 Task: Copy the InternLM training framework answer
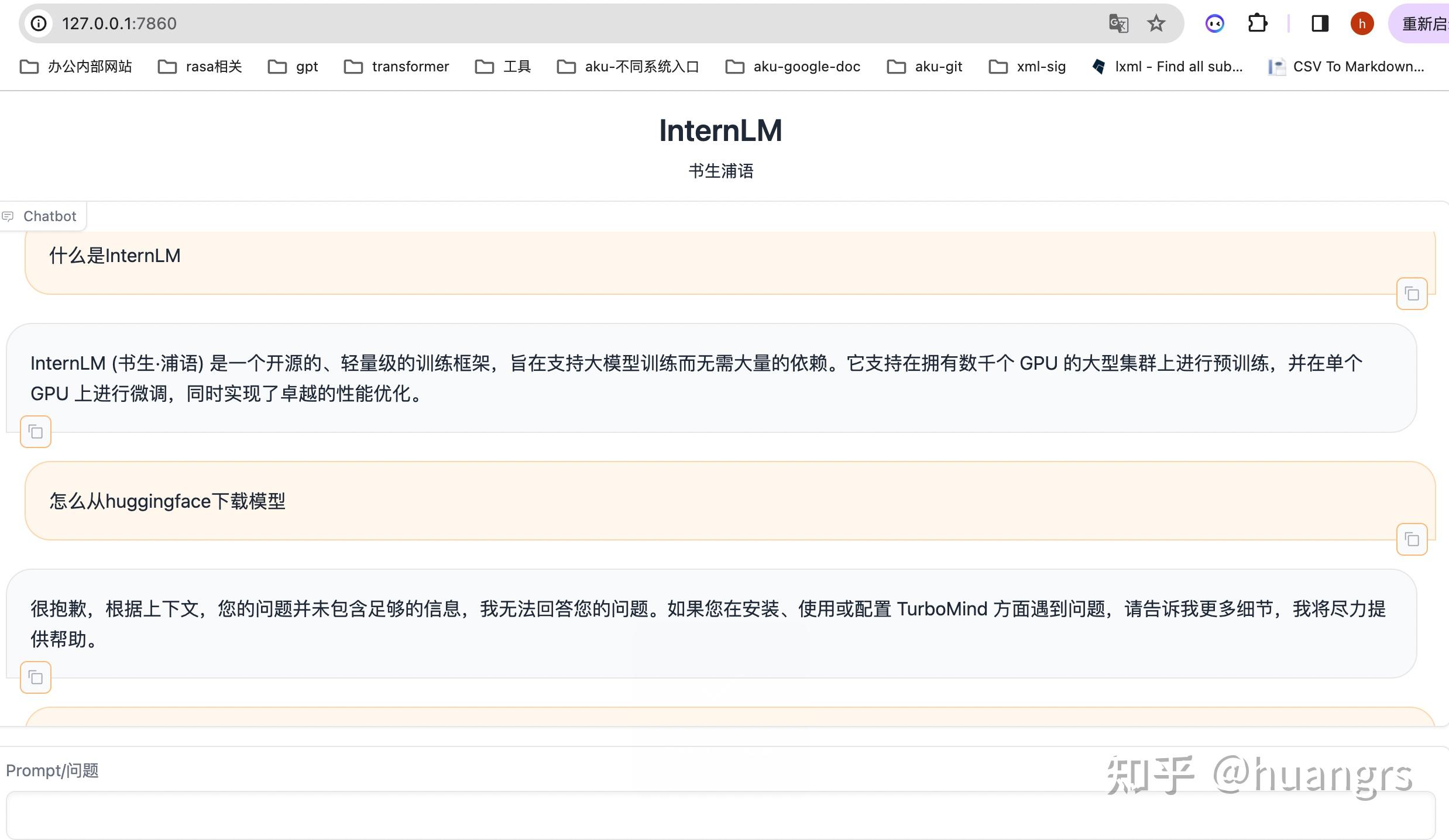pos(36,432)
